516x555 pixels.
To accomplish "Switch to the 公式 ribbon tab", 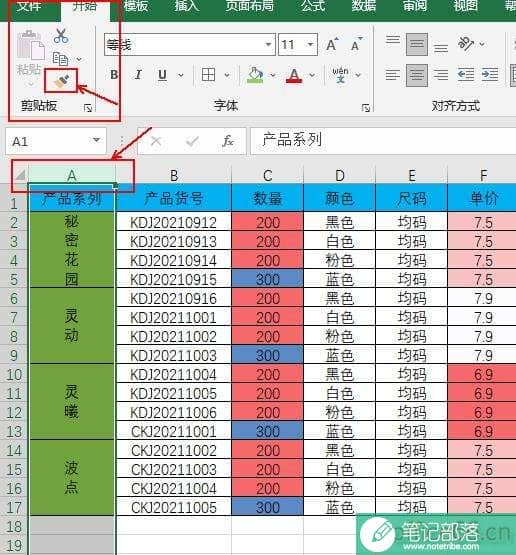I will [313, 6].
